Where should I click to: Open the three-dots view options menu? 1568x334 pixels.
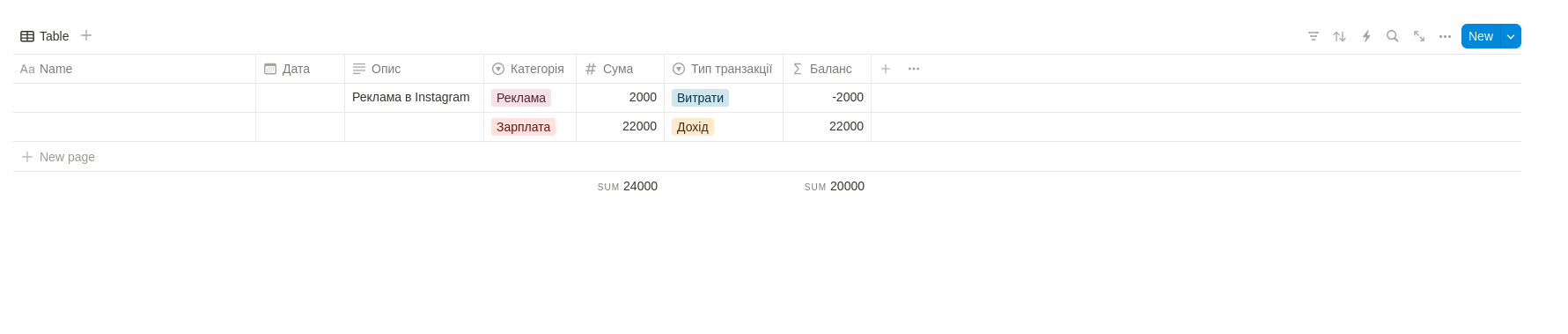pyautogui.click(x=1446, y=36)
